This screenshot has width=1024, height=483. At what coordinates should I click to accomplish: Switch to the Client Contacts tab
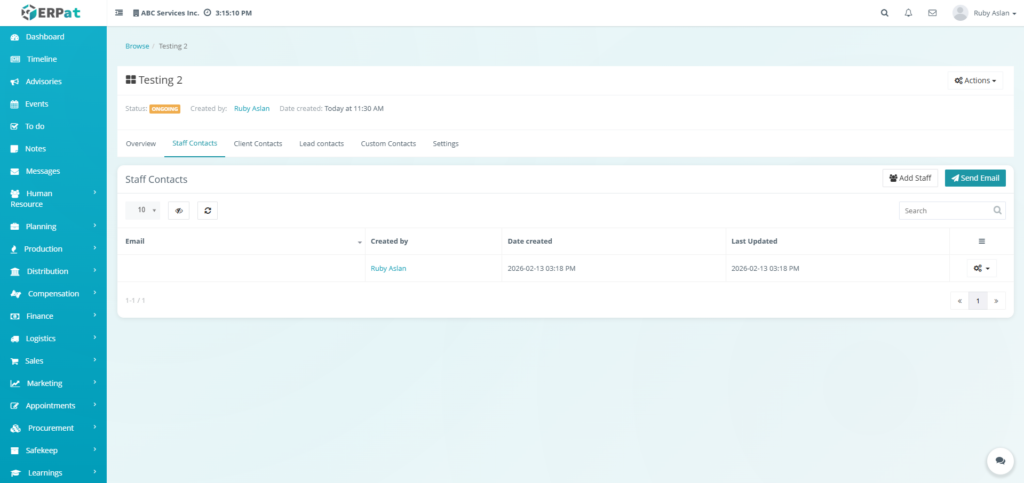pyautogui.click(x=258, y=144)
